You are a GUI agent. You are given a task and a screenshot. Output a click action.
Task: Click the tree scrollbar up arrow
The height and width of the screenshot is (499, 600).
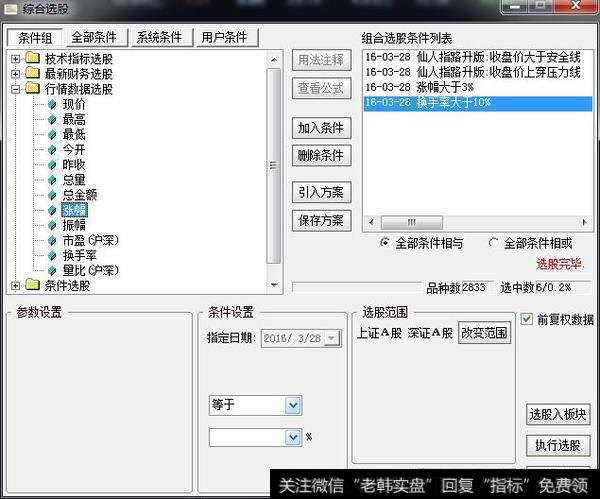point(274,59)
